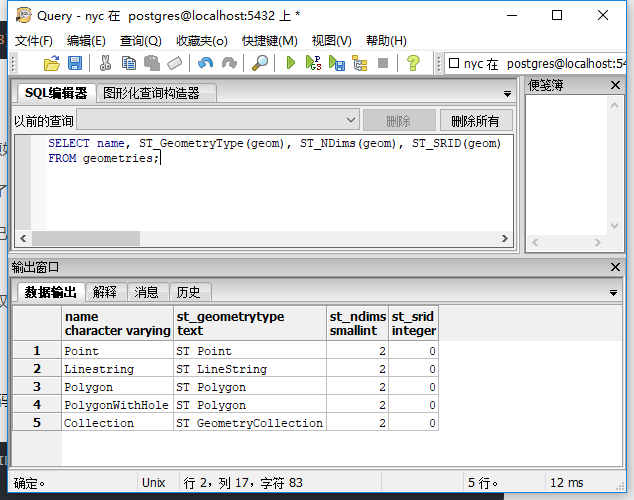Close the 便笺簿 scratch pad panel
Screen dimensions: 634x500
(x=615, y=85)
